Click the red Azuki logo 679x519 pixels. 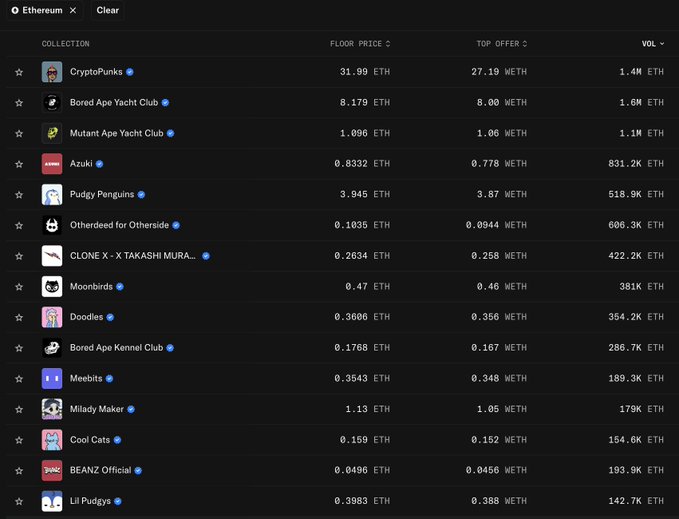pos(52,164)
